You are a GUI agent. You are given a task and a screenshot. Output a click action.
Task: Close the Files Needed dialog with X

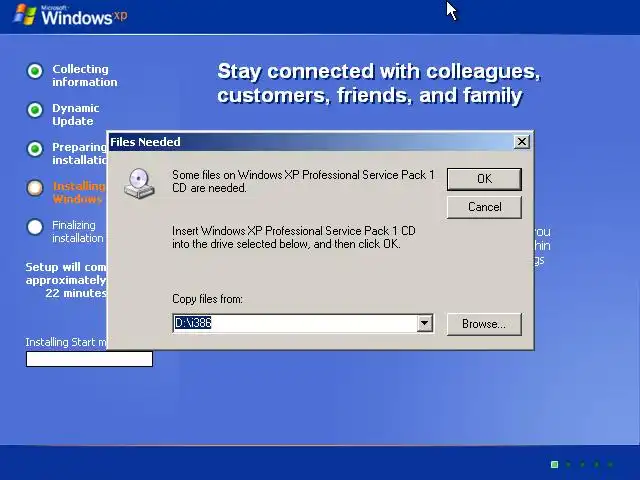(522, 142)
